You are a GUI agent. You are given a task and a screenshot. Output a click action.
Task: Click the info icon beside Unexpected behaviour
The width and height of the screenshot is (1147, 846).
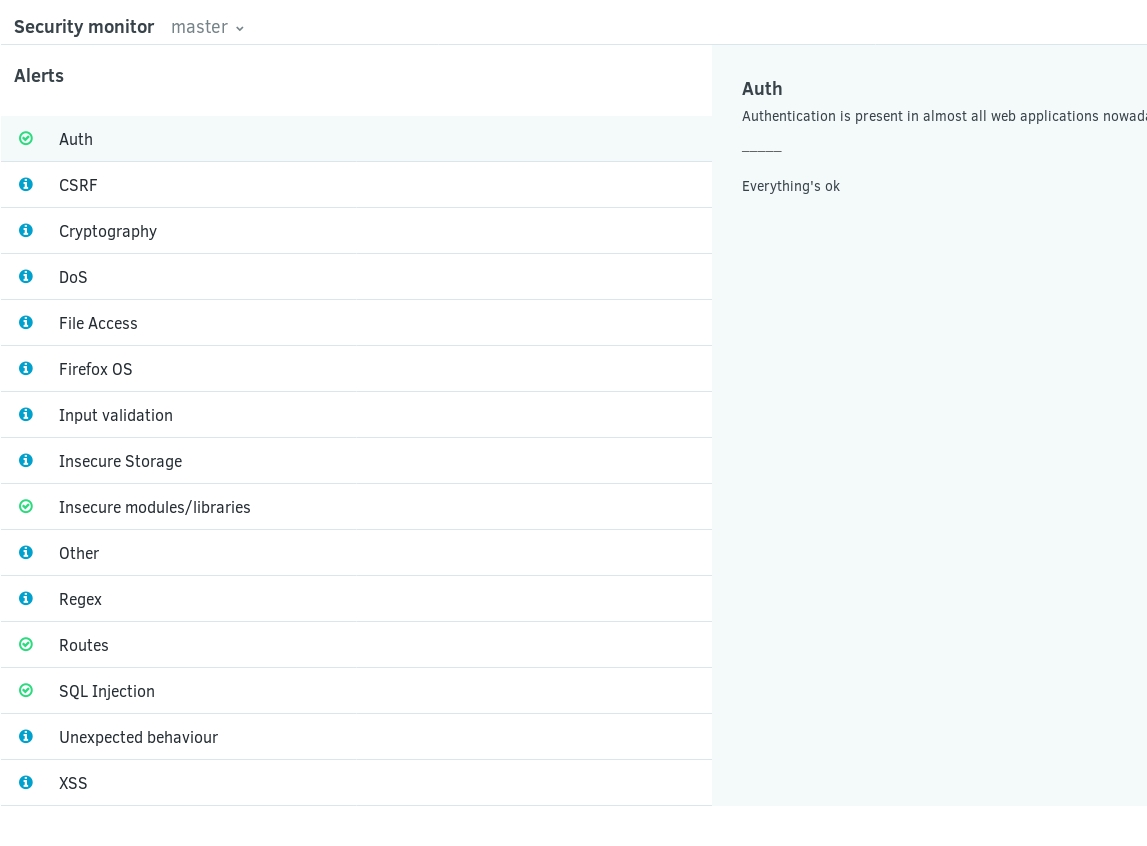[26, 737]
